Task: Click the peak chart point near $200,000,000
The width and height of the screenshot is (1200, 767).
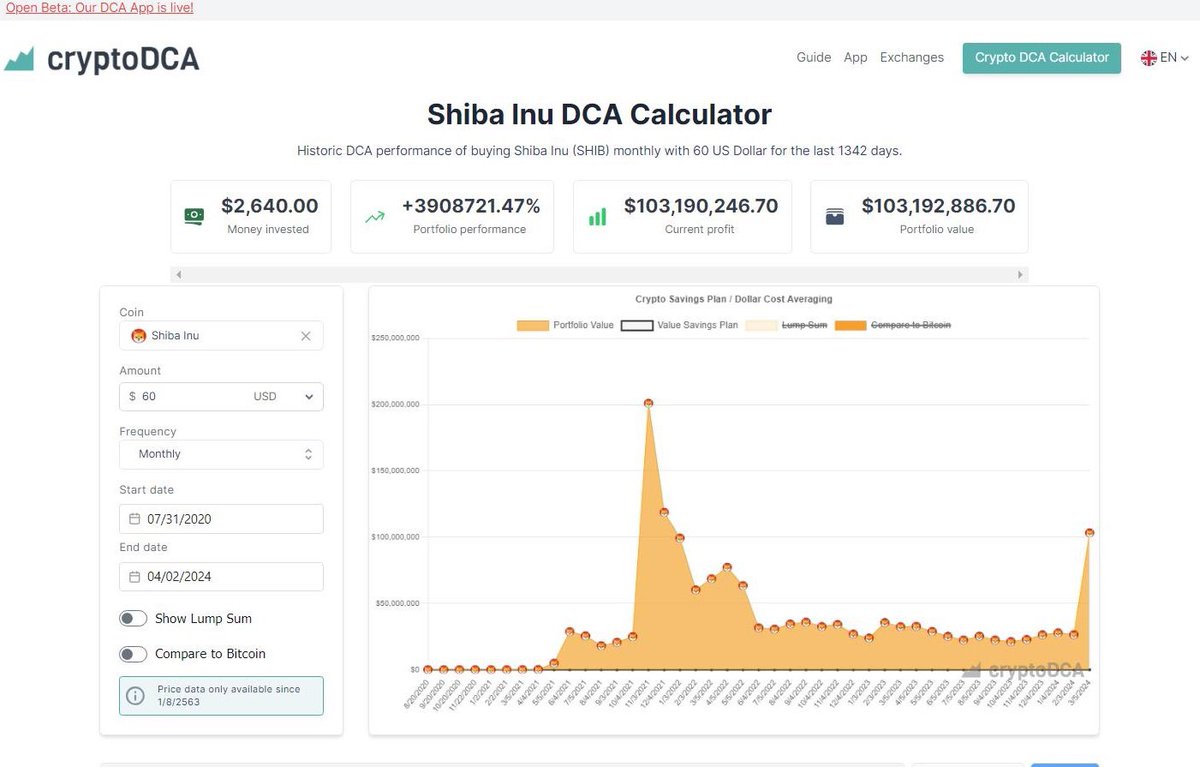Action: coord(649,403)
